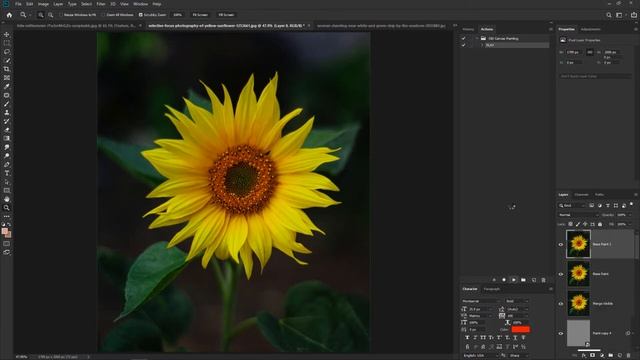
Task: Create a new group in the Layers panel
Action: [x=611, y=356]
